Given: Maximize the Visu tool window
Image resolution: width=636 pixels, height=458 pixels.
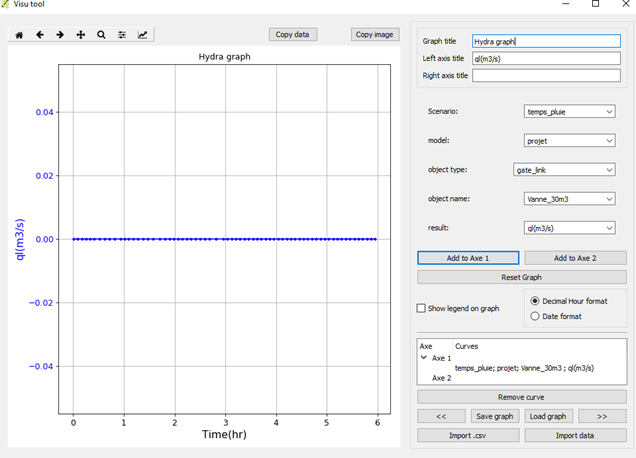Looking at the screenshot, I should coord(595,4).
